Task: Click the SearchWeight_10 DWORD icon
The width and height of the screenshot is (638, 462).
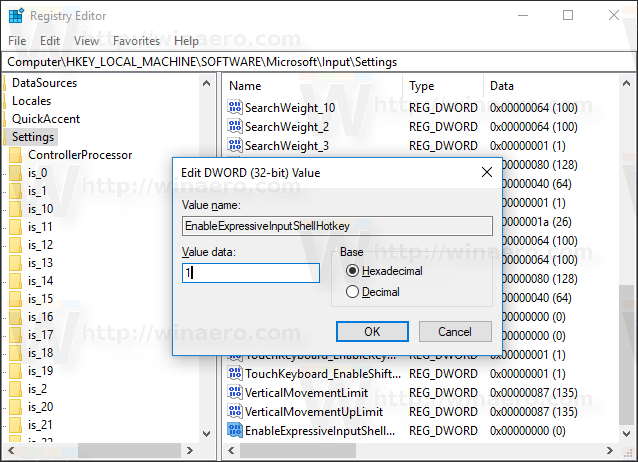Action: 235,107
